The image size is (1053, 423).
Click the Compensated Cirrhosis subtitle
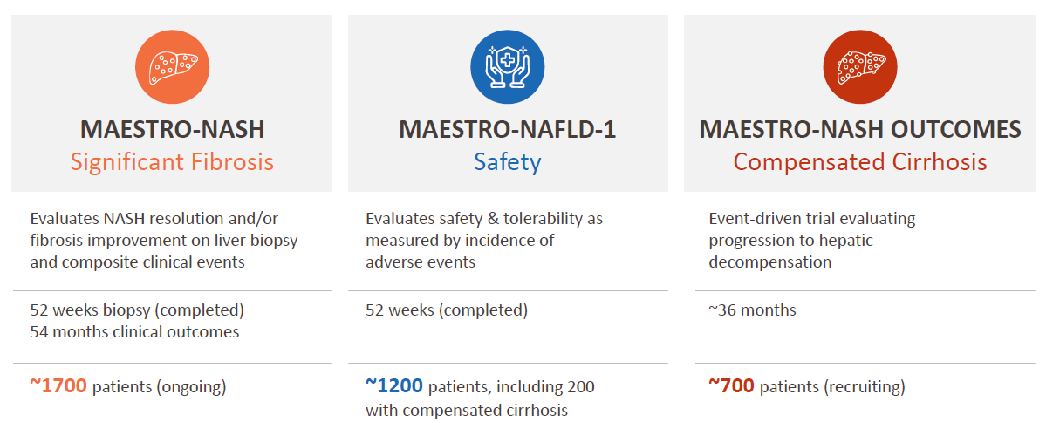[860, 162]
